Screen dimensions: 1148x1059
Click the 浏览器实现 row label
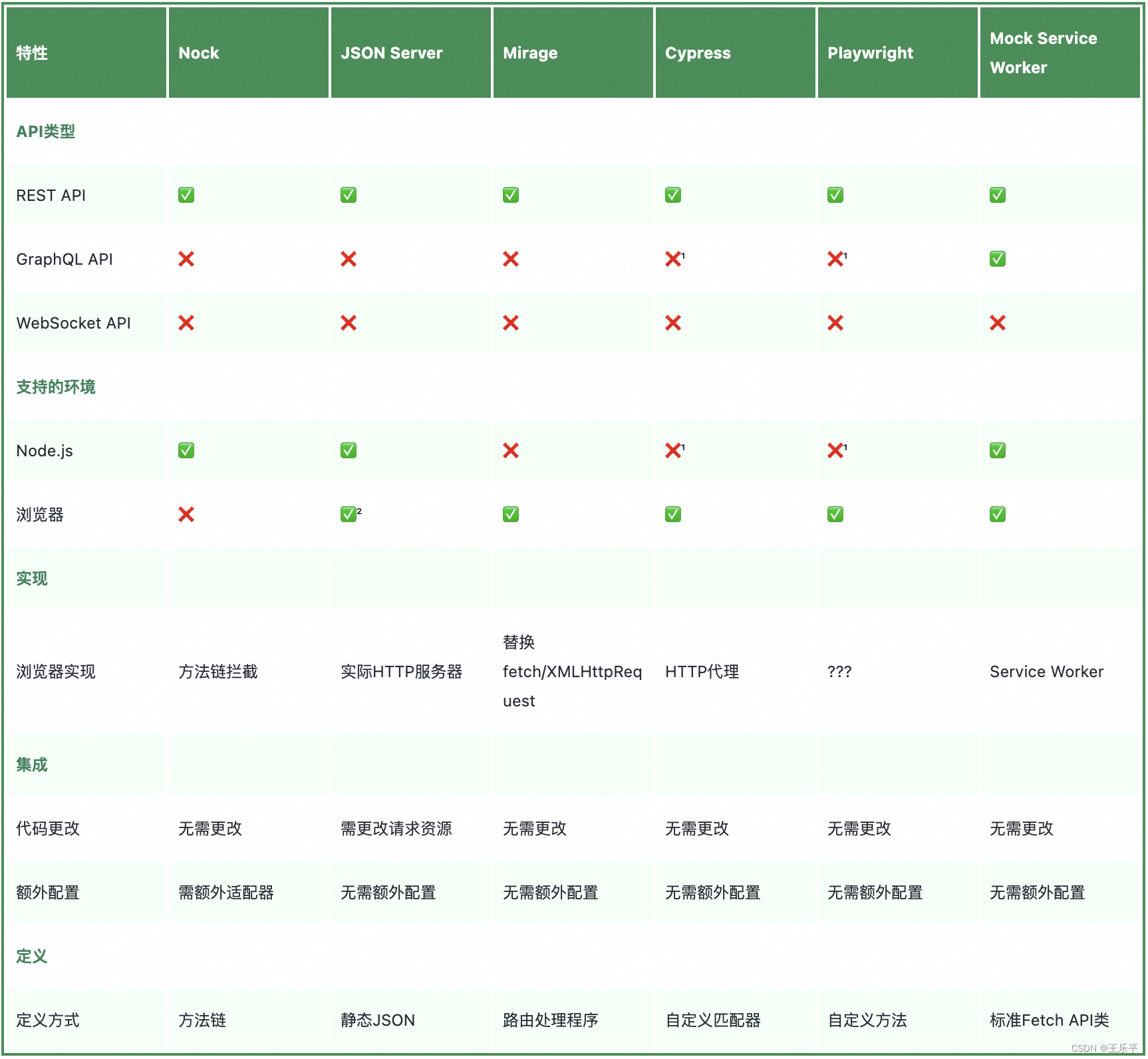(x=56, y=672)
